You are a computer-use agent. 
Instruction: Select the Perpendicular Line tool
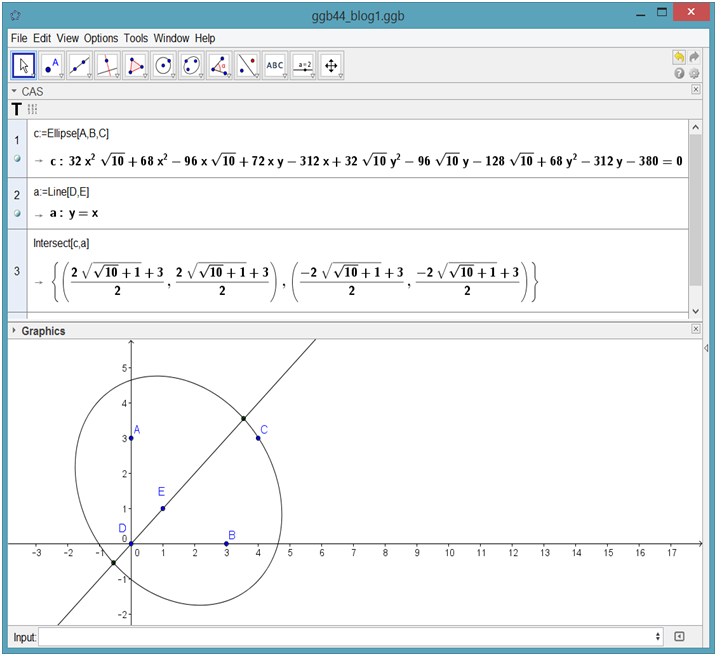tap(107, 65)
